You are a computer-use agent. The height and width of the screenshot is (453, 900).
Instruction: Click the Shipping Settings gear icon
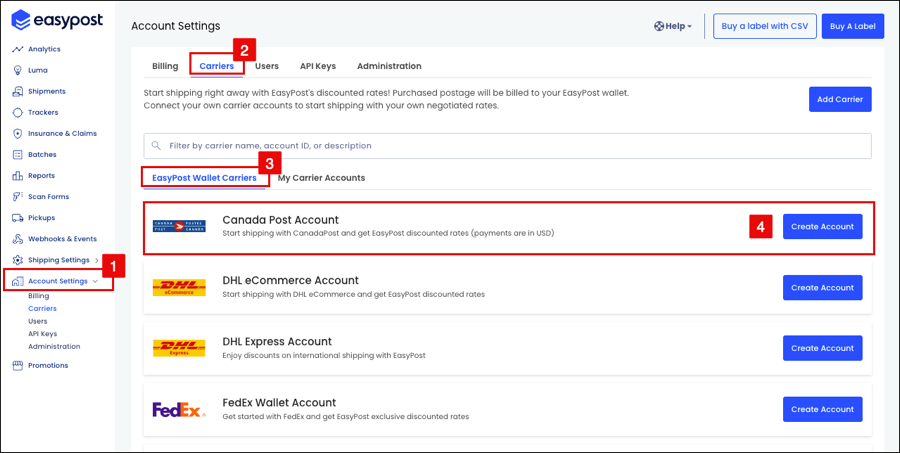tap(17, 260)
